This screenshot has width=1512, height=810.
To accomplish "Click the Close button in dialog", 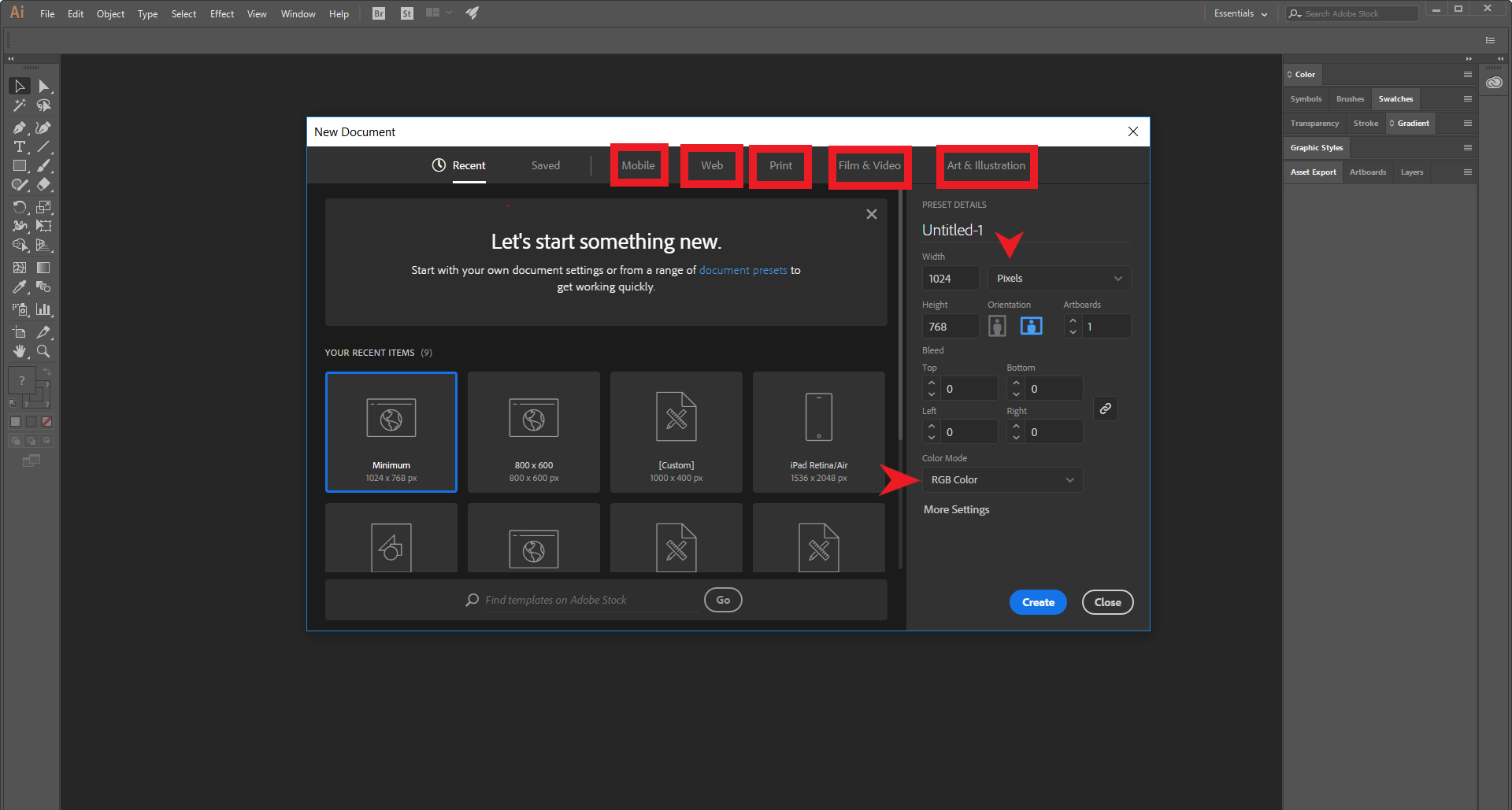I will pyautogui.click(x=1107, y=602).
